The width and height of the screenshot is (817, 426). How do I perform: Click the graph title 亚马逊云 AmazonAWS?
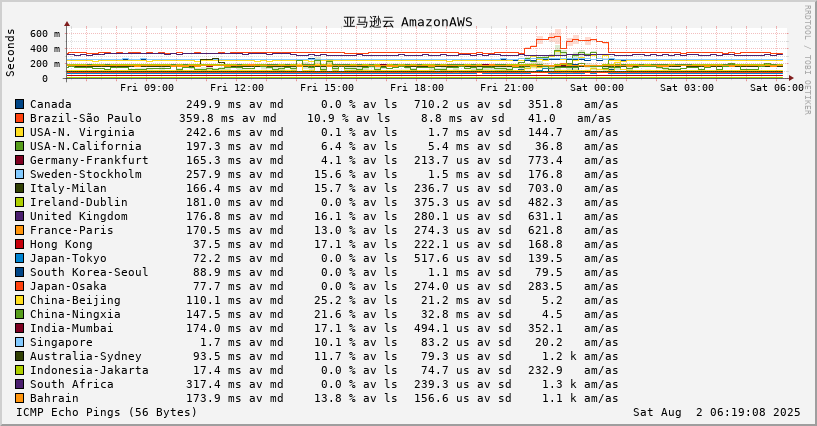click(407, 22)
